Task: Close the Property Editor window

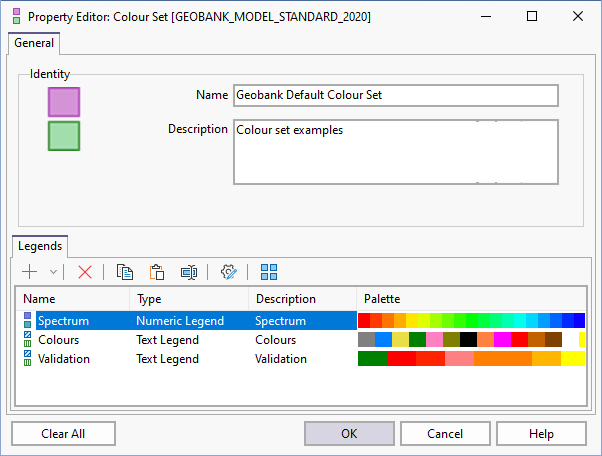Action: pyautogui.click(x=578, y=16)
